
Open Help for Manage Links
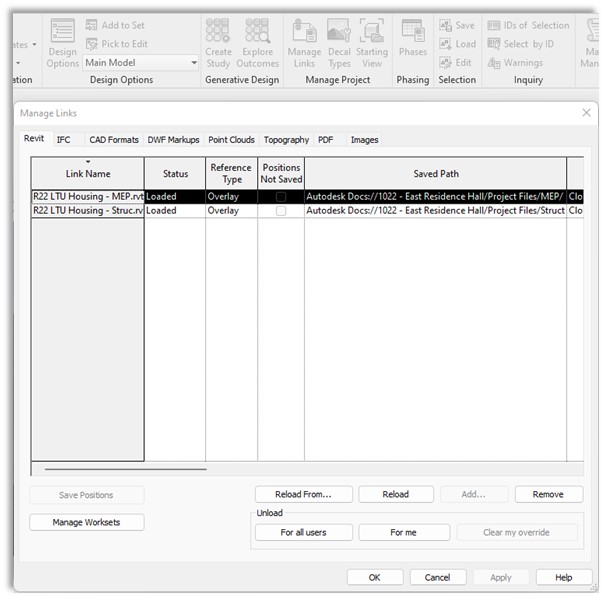click(564, 577)
